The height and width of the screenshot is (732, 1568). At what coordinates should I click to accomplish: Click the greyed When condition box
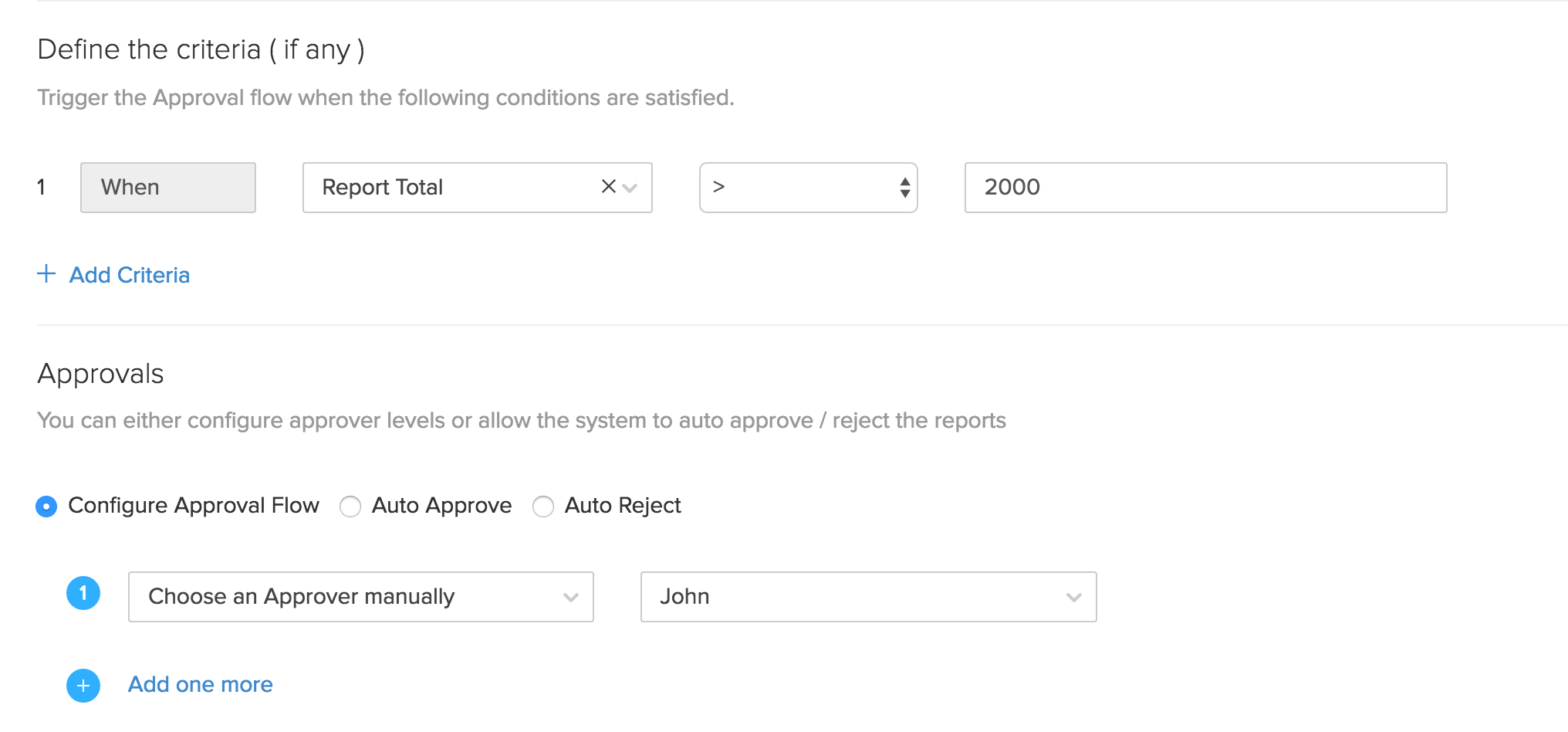tap(168, 188)
